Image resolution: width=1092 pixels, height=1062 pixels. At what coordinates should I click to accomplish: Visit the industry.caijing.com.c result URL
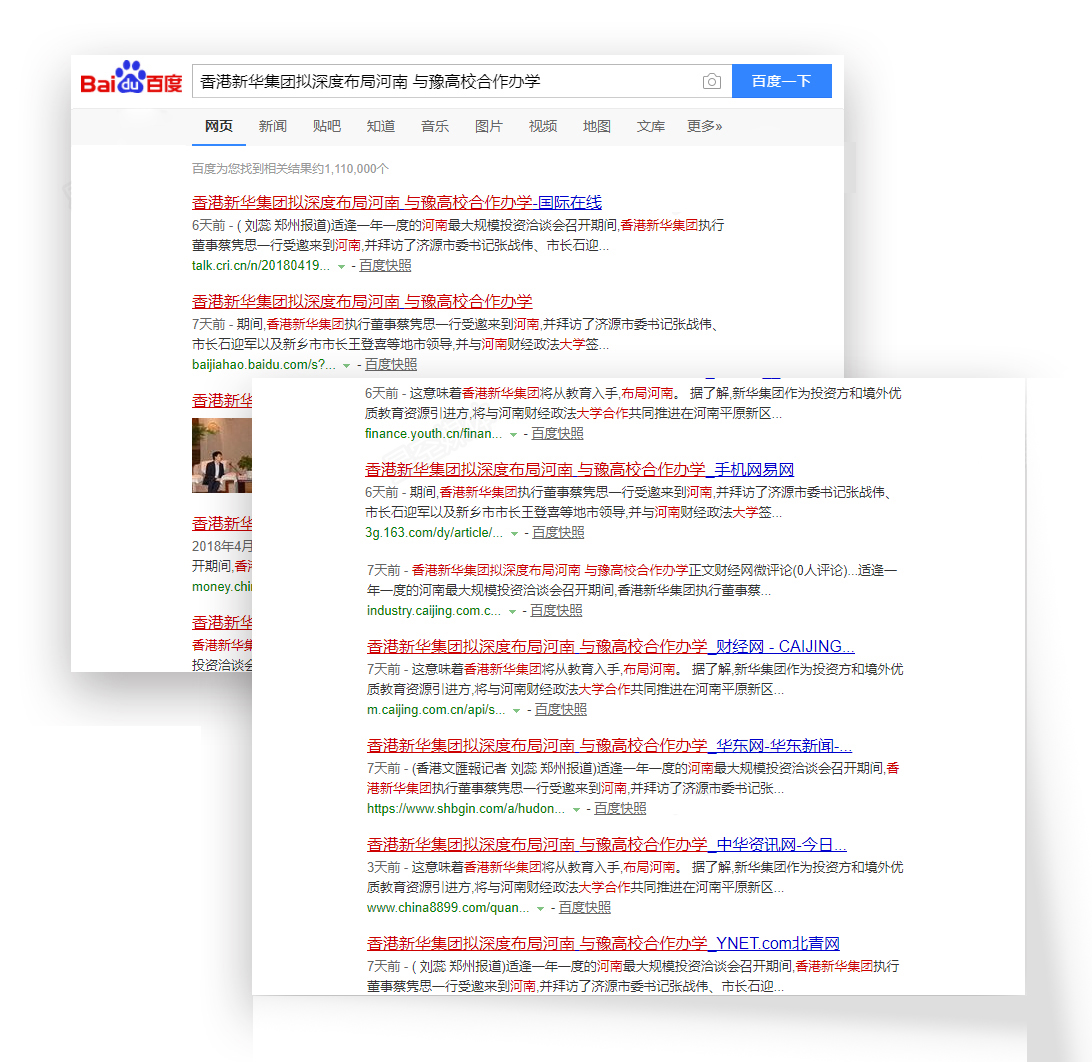(x=434, y=610)
